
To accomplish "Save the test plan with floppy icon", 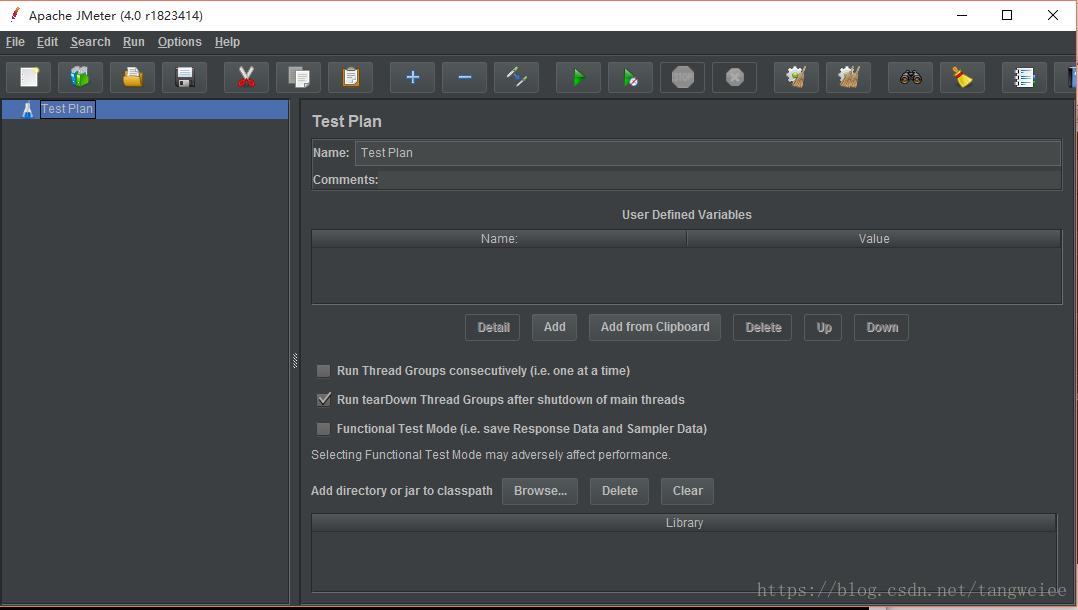I will click(184, 77).
